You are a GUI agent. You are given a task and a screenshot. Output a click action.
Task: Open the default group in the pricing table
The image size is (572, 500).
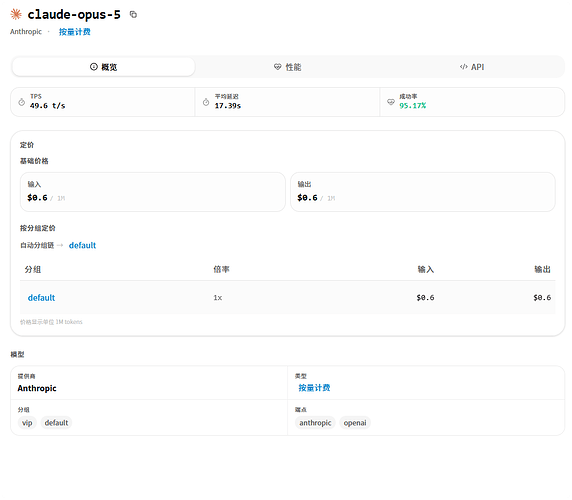tap(41, 298)
